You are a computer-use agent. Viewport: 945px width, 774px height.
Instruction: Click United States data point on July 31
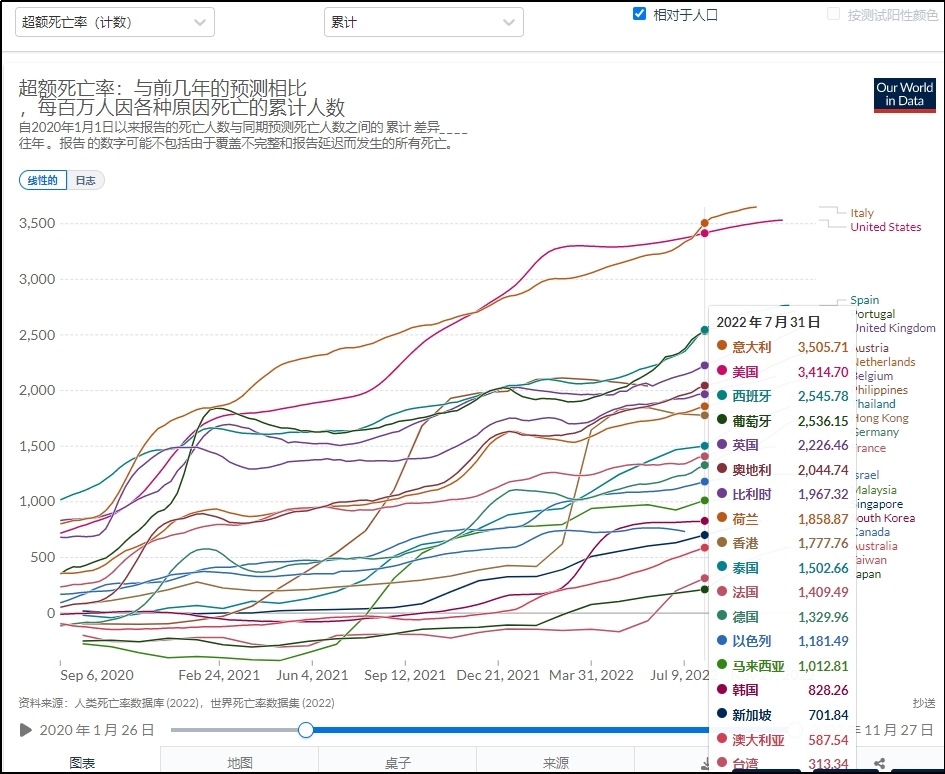pos(705,233)
